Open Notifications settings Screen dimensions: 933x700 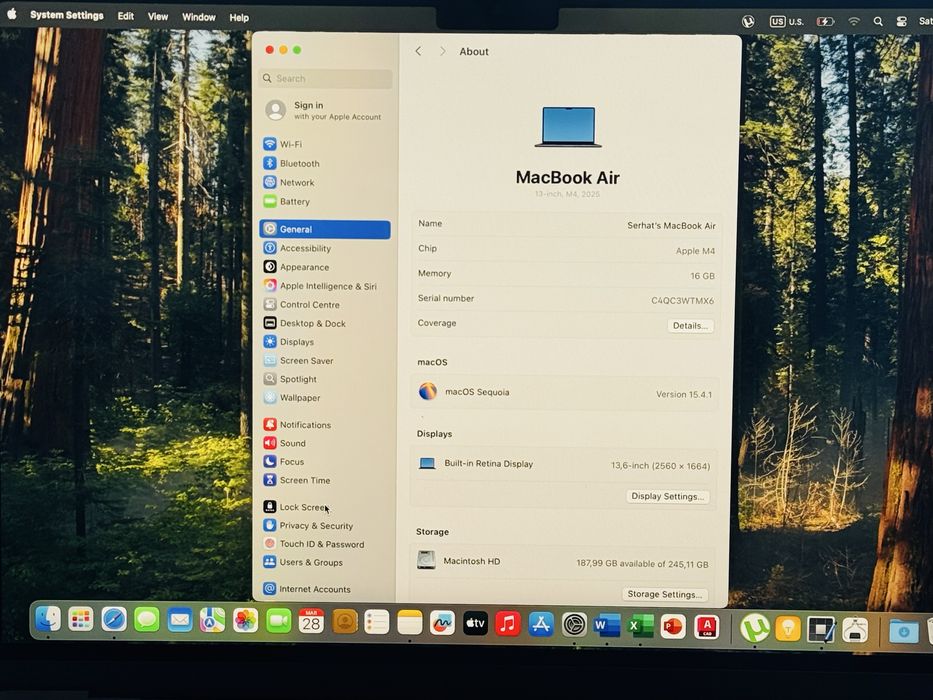pyautogui.click(x=305, y=424)
